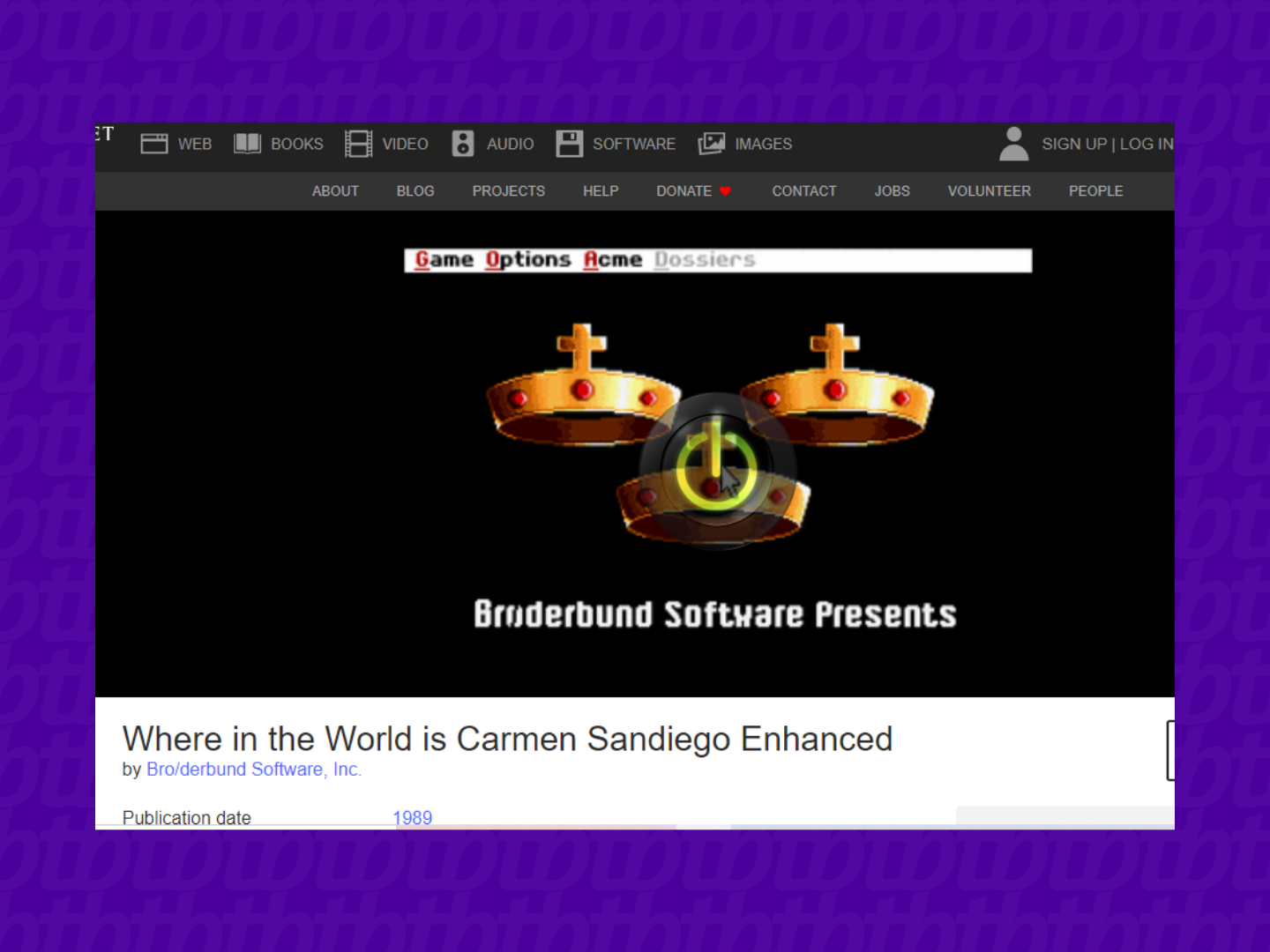Open the PROJECTS link
Screen dimensions: 1270x952
(x=509, y=191)
